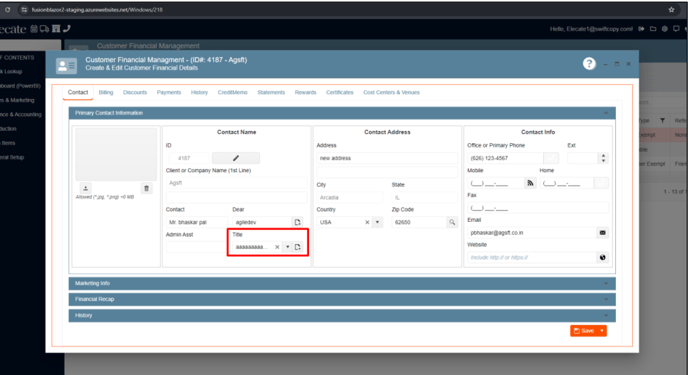Click the Admin Asst input field
This screenshot has height=375, width=688.
click(x=196, y=247)
